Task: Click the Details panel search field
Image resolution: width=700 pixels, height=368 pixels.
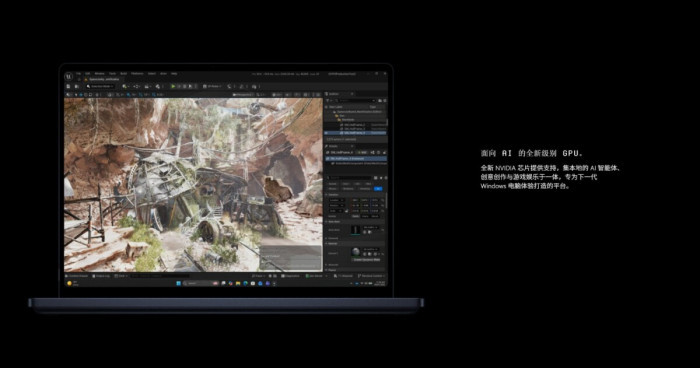Action: tap(349, 178)
